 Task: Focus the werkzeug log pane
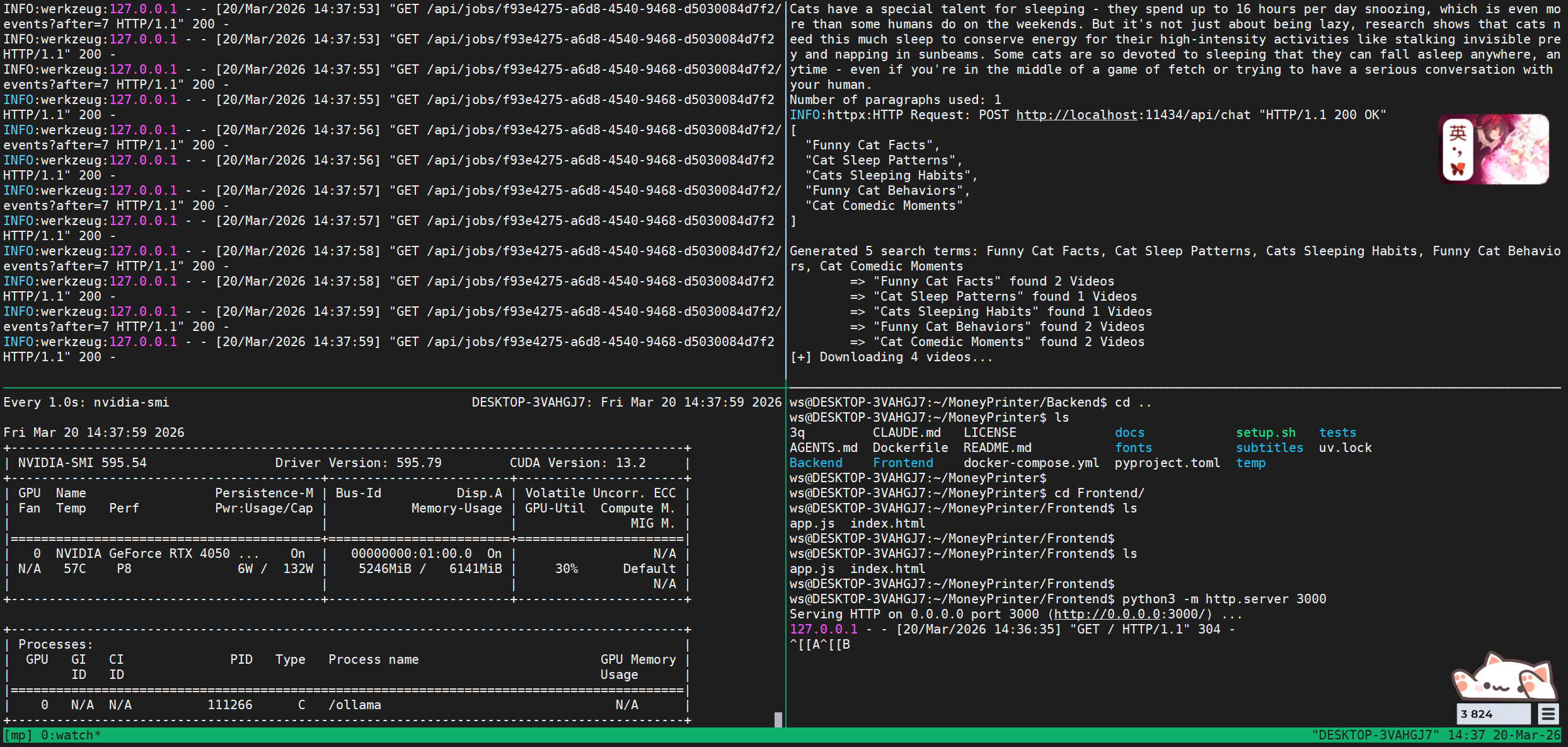coord(391,189)
